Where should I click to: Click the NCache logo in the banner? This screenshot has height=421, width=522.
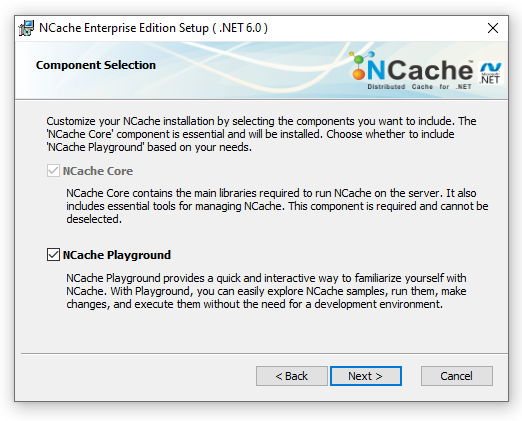[412, 71]
